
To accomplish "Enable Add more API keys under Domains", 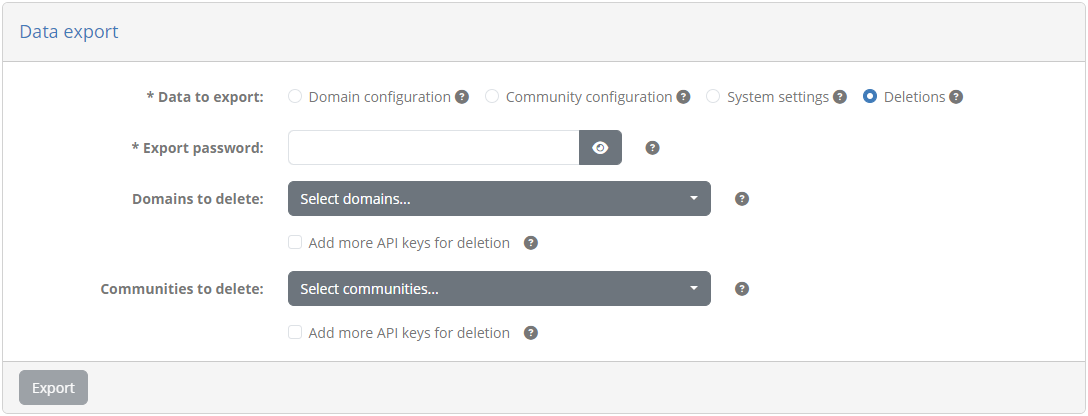I will [x=295, y=242].
